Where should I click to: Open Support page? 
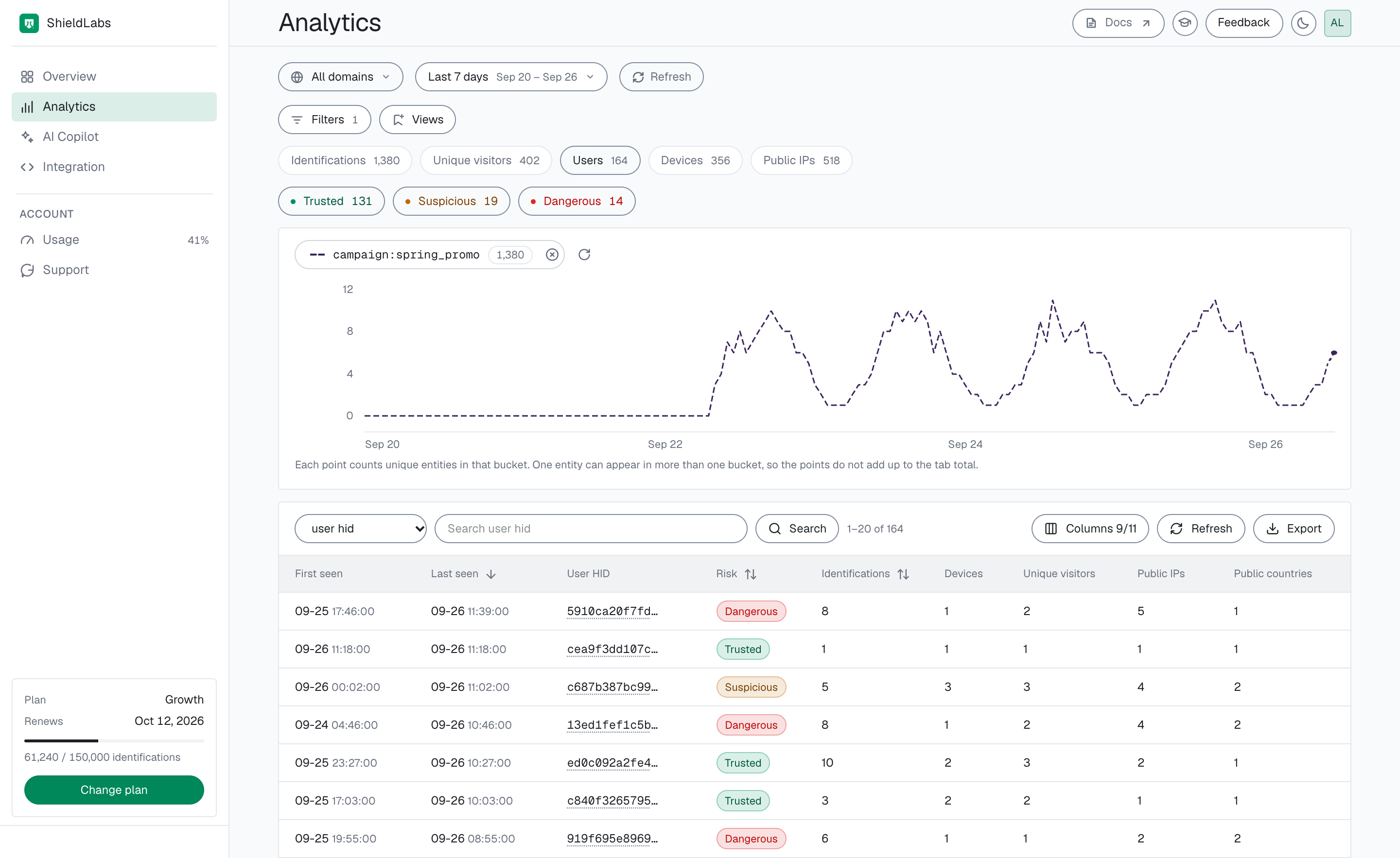click(114, 270)
